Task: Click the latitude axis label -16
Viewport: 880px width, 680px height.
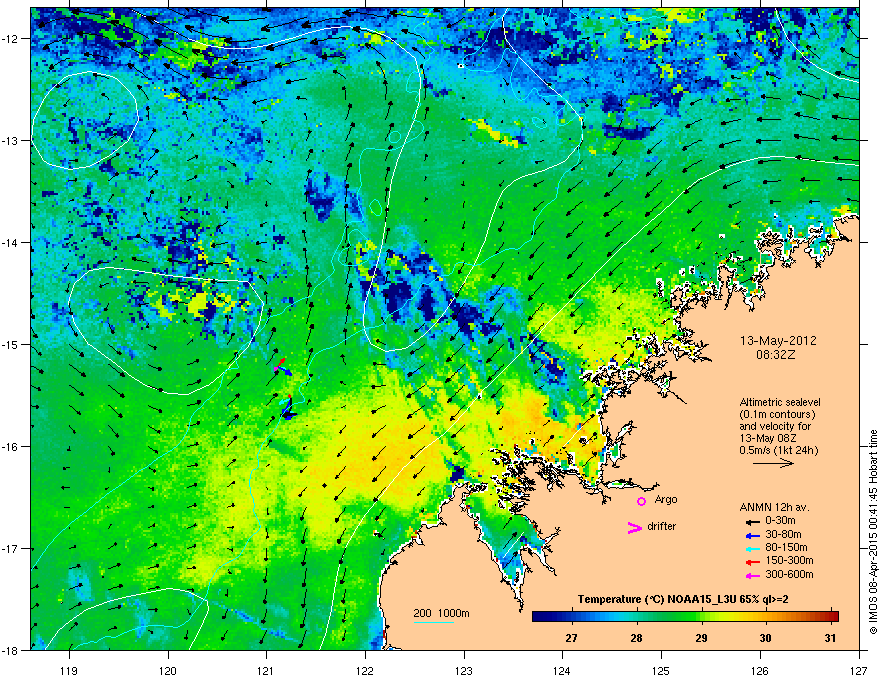Action: (10, 447)
